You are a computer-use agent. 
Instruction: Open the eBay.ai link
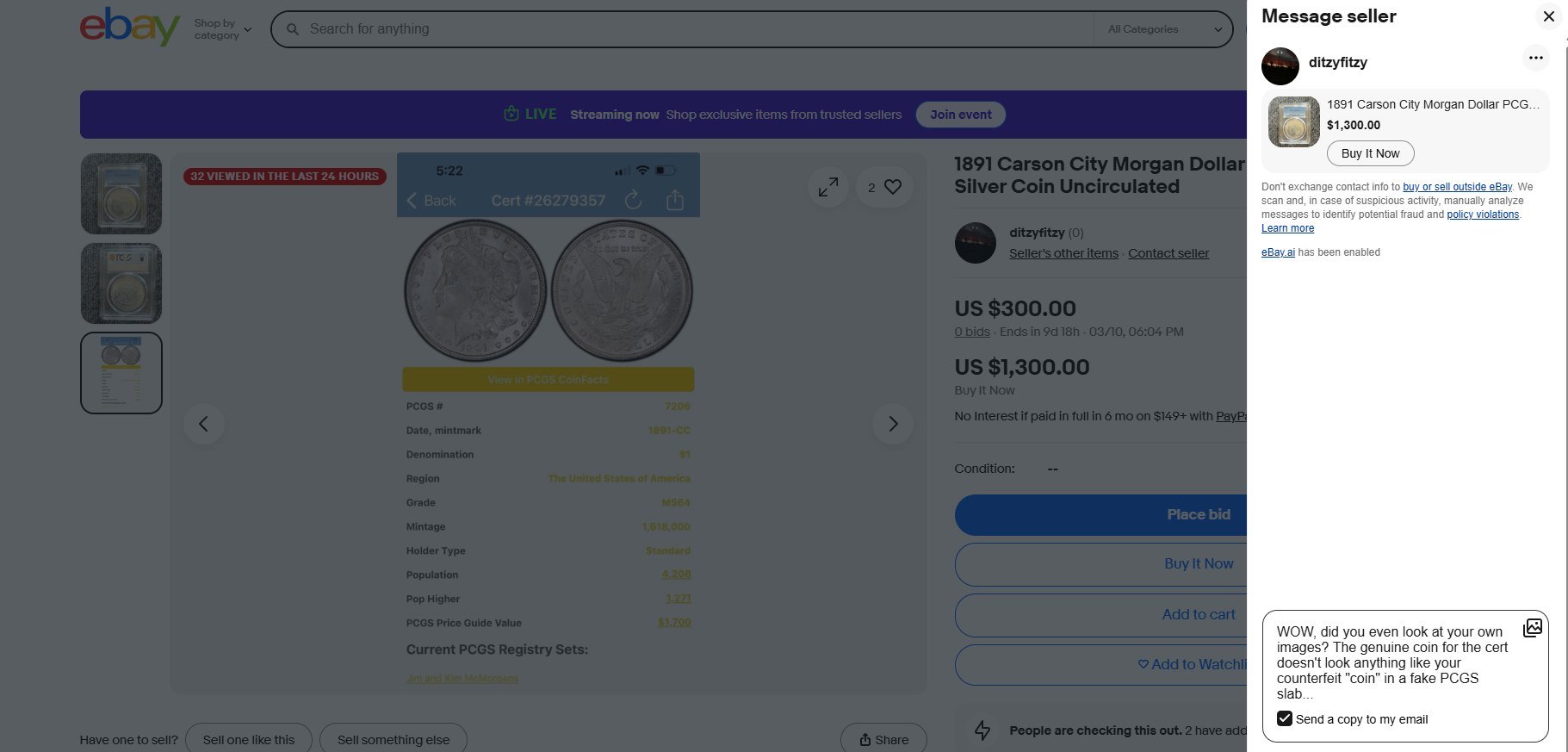tap(1278, 252)
